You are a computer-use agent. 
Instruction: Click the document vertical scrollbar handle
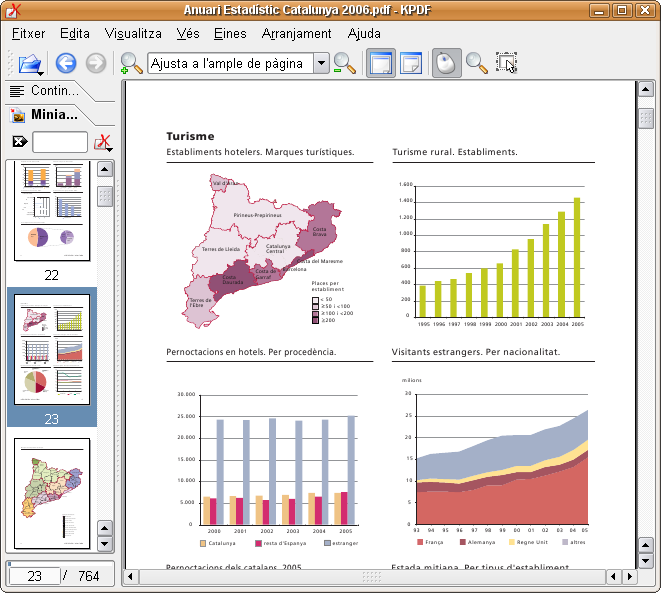point(645,119)
